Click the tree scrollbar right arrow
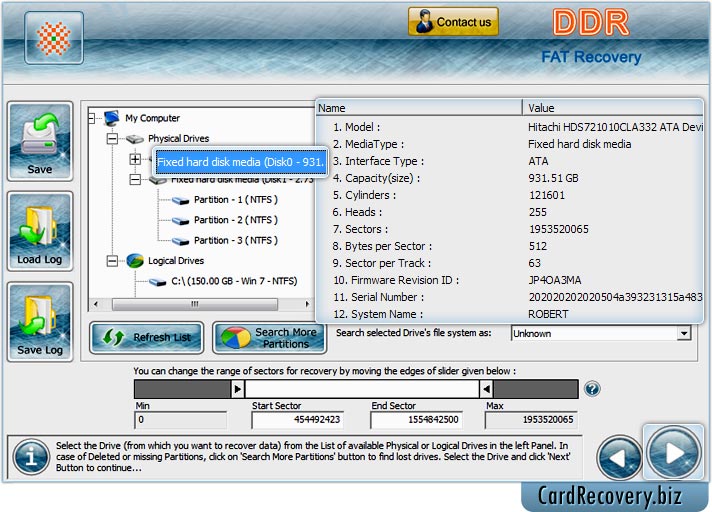 click(x=307, y=304)
